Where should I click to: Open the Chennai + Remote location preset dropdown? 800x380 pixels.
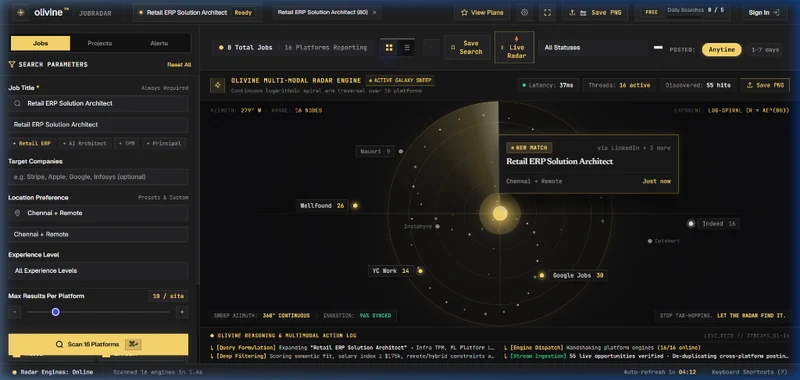tap(98, 235)
